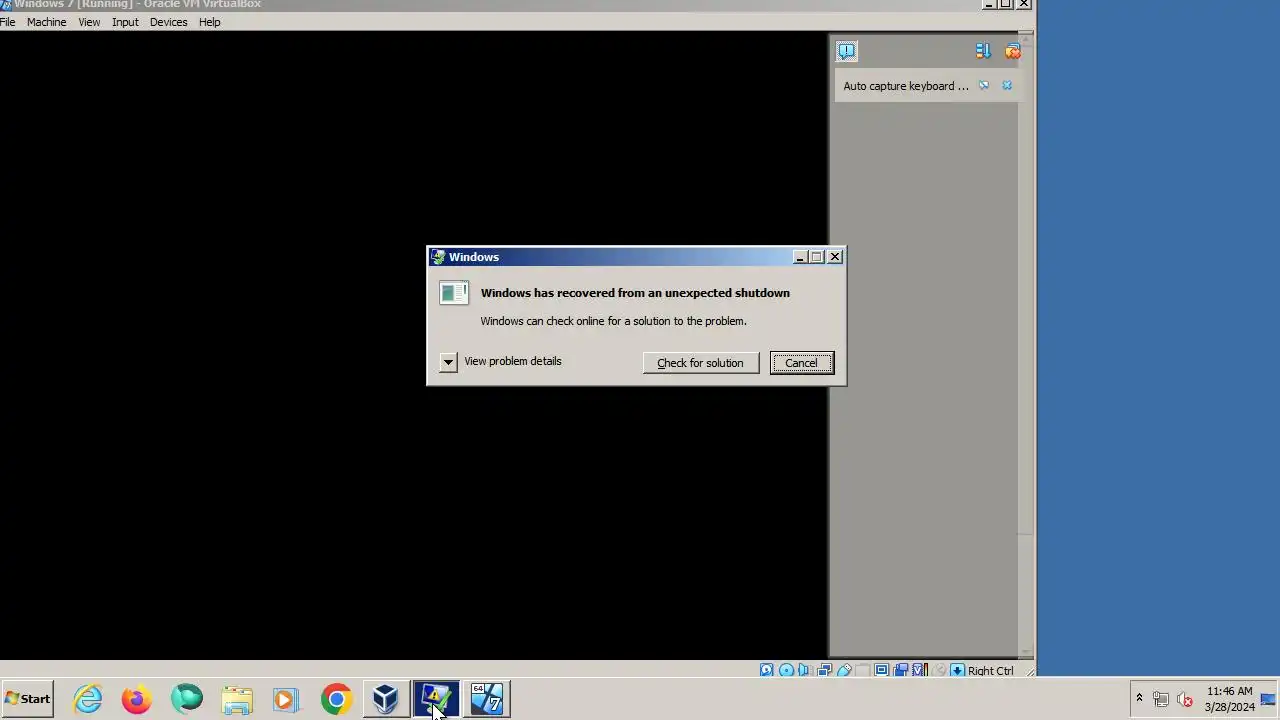This screenshot has height=720, width=1280.
Task: Click the notification sort order icon
Action: 983,51
